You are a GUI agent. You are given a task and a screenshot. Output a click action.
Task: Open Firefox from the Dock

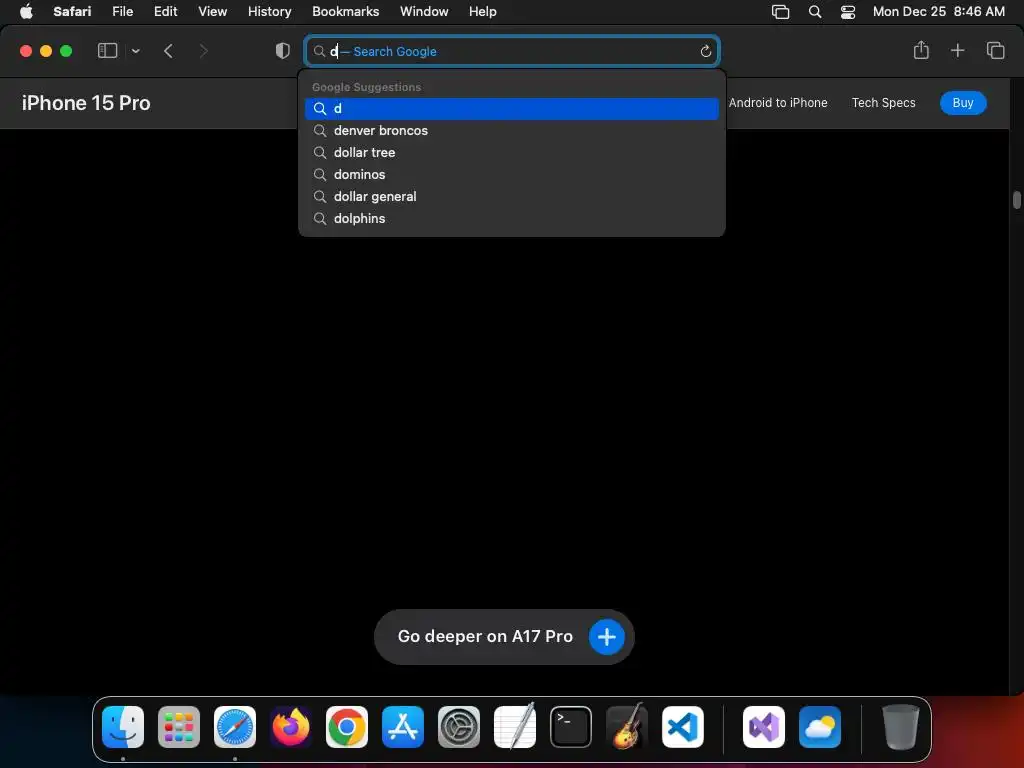(291, 727)
